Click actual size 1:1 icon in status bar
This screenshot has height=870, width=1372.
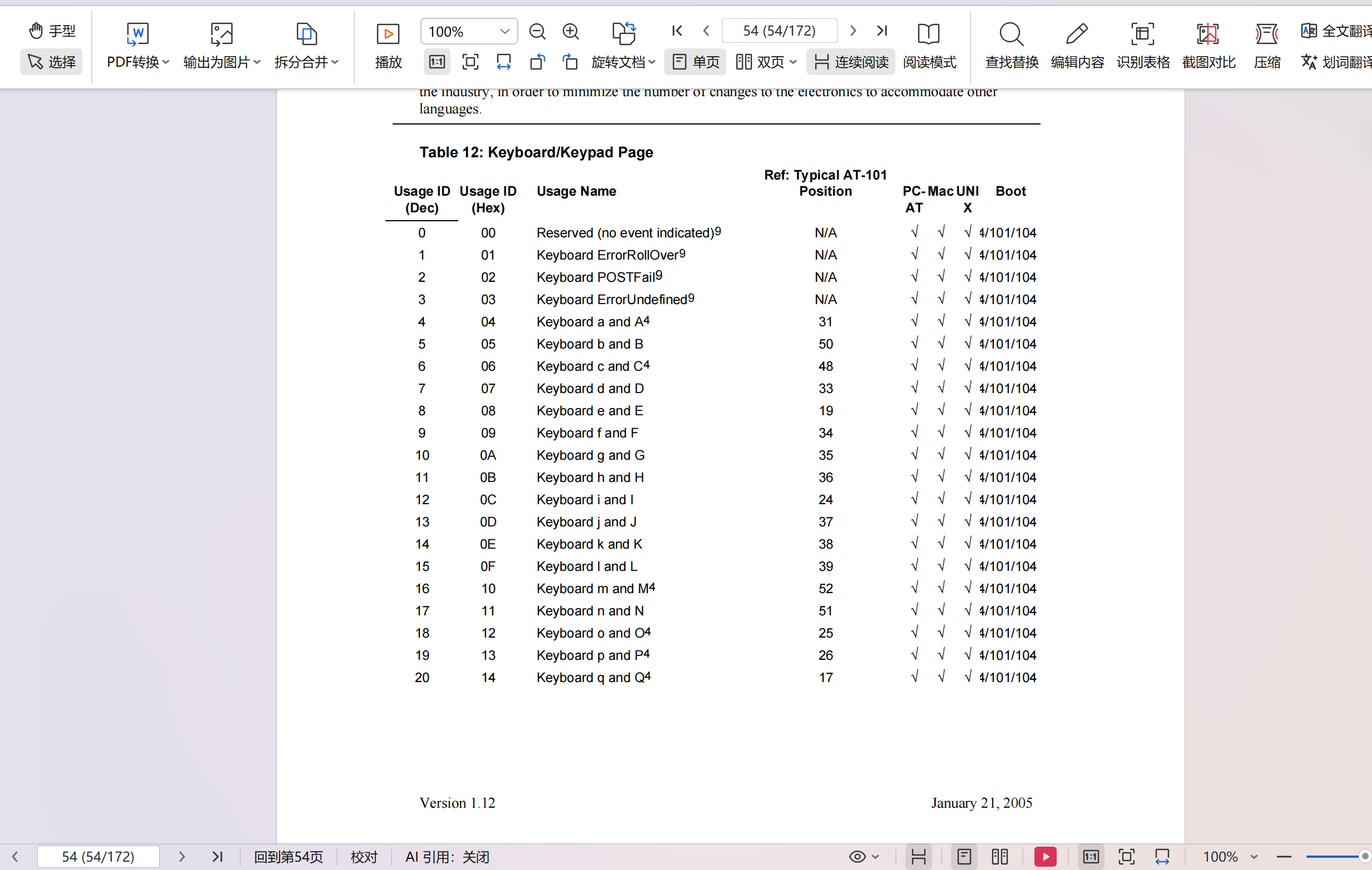click(1091, 856)
